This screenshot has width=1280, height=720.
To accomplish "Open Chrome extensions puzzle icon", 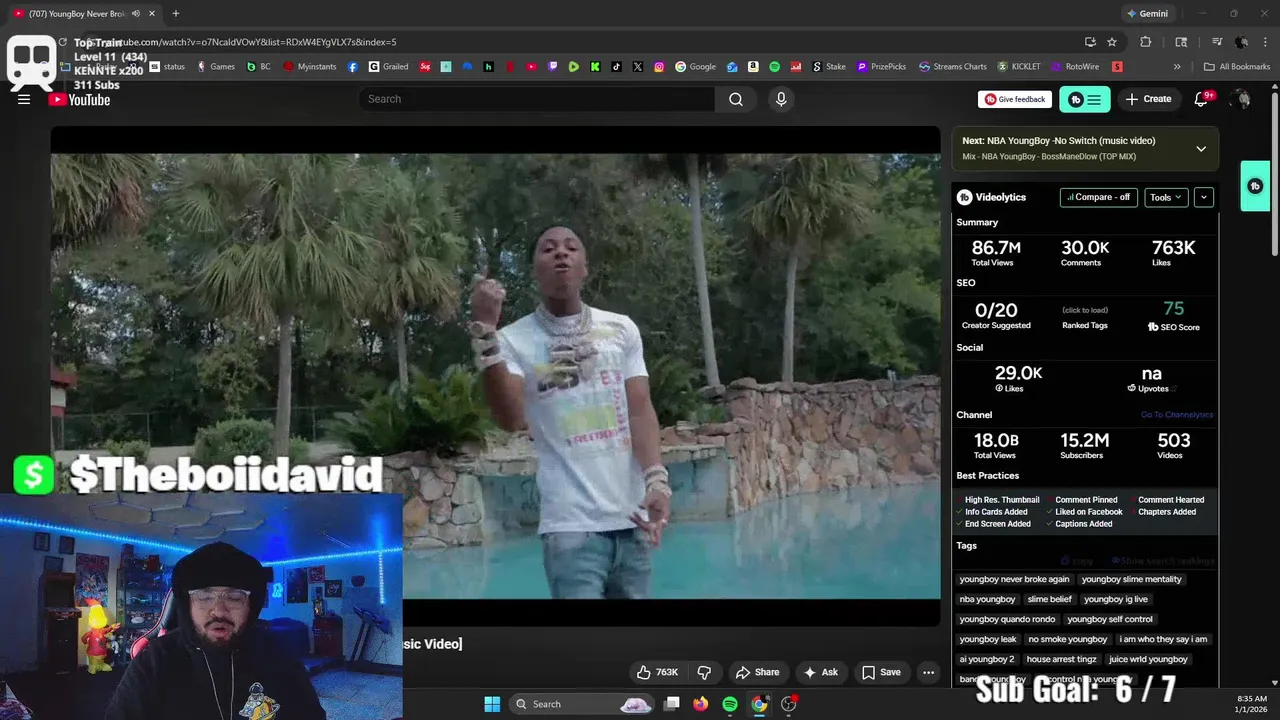I will [x=1146, y=42].
